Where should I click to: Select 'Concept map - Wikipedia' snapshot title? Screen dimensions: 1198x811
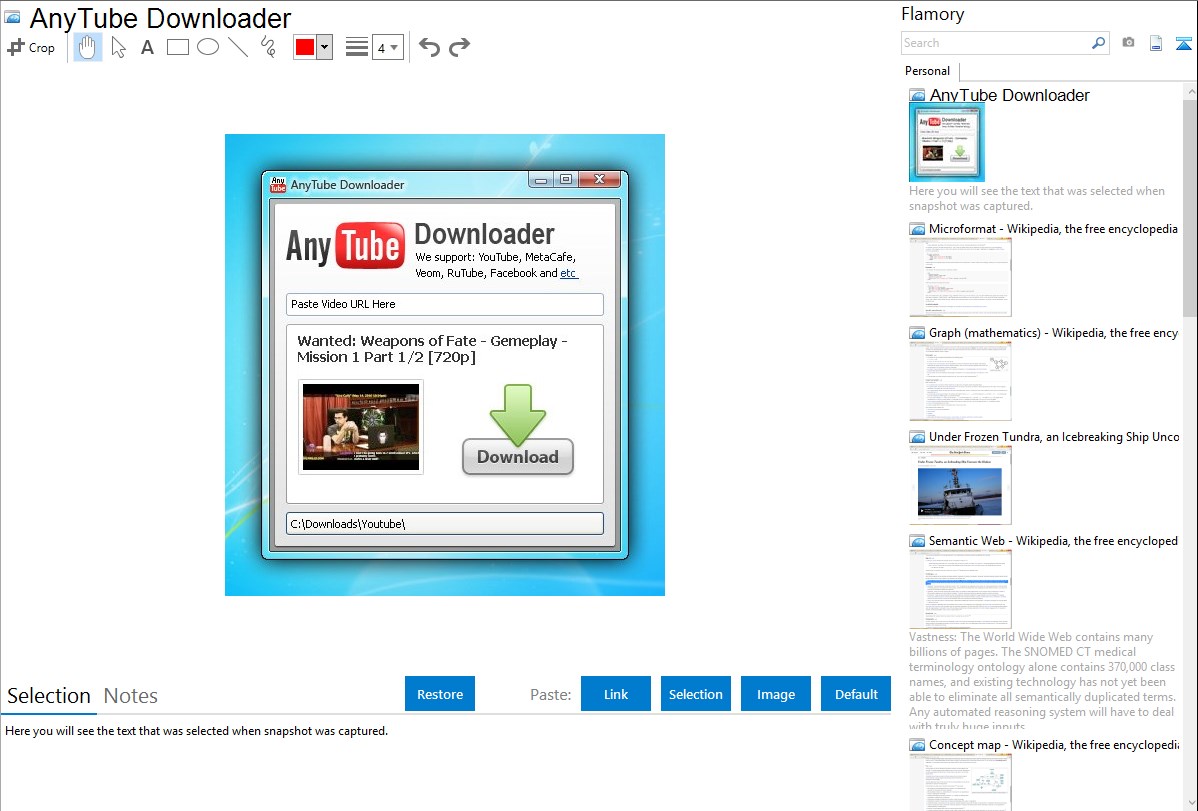[1053, 744]
